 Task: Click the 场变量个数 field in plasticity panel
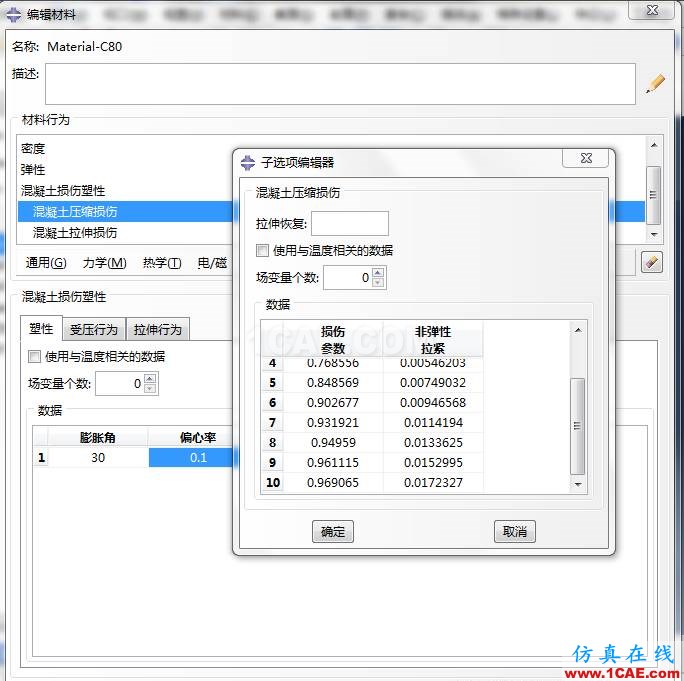(120, 383)
